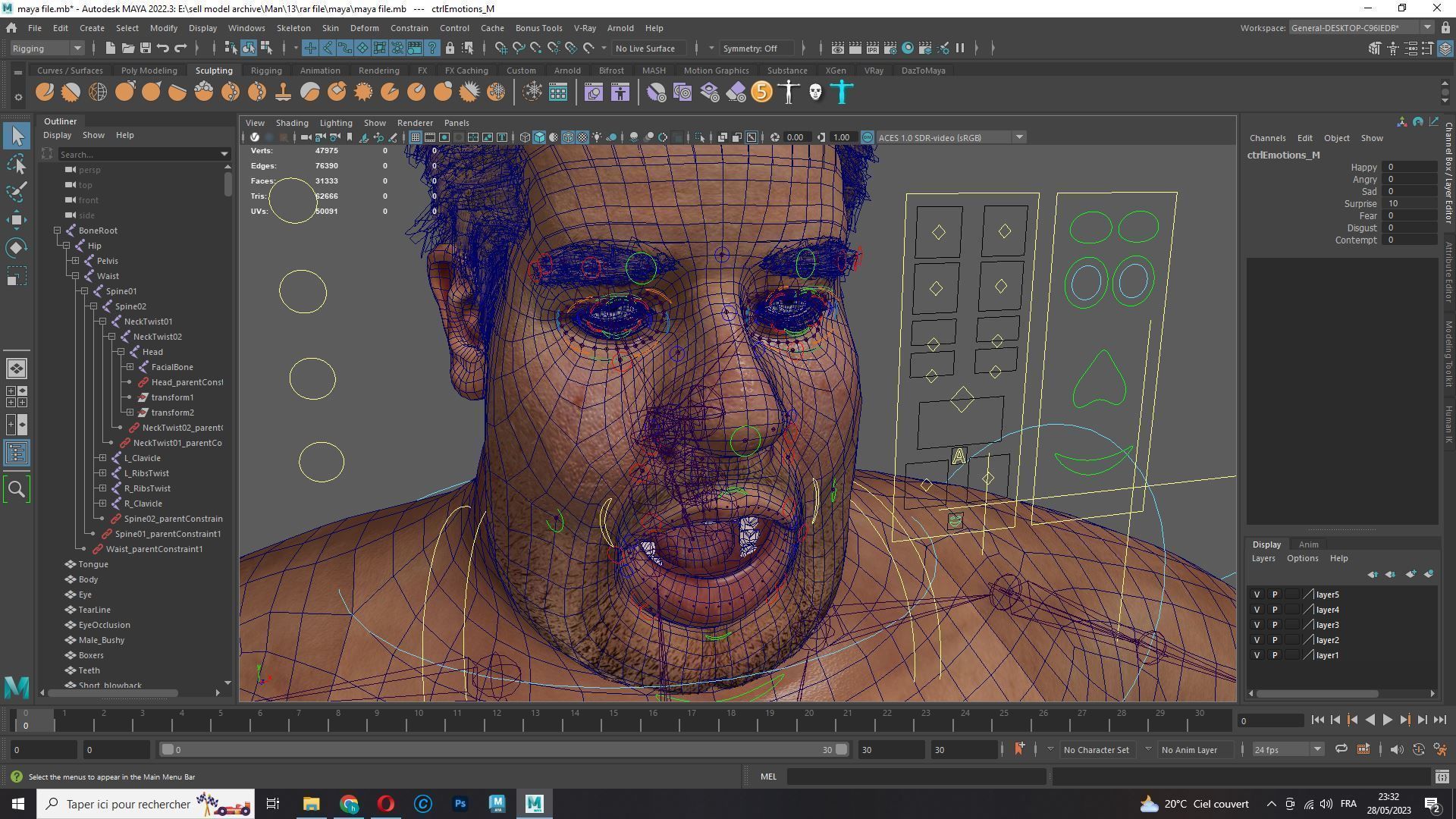The height and width of the screenshot is (819, 1456).
Task: Toggle playback P of layer5
Action: click(x=1275, y=595)
